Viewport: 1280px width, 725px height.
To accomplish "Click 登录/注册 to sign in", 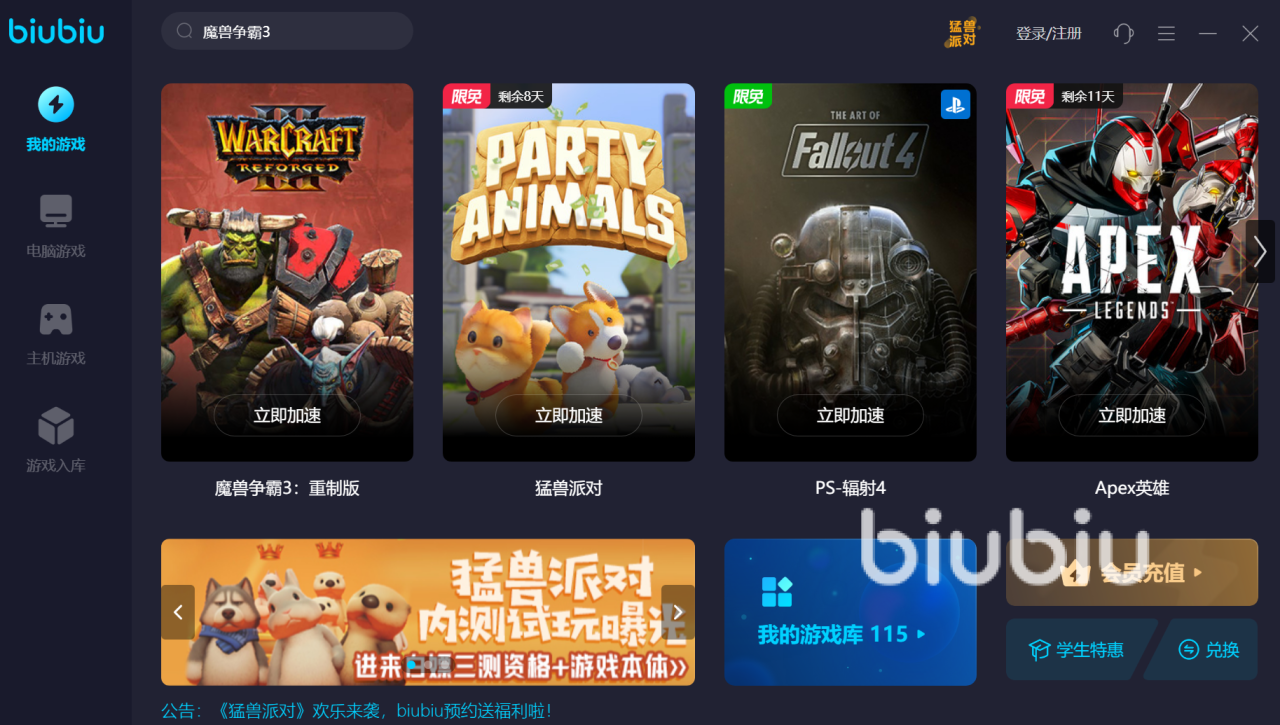I will [x=1049, y=33].
